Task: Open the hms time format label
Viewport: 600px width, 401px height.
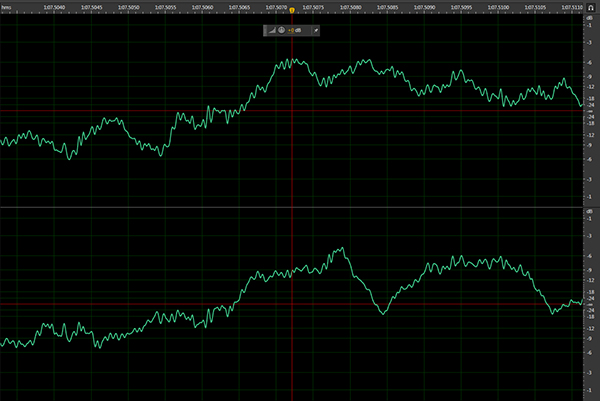Action: (x=6, y=5)
